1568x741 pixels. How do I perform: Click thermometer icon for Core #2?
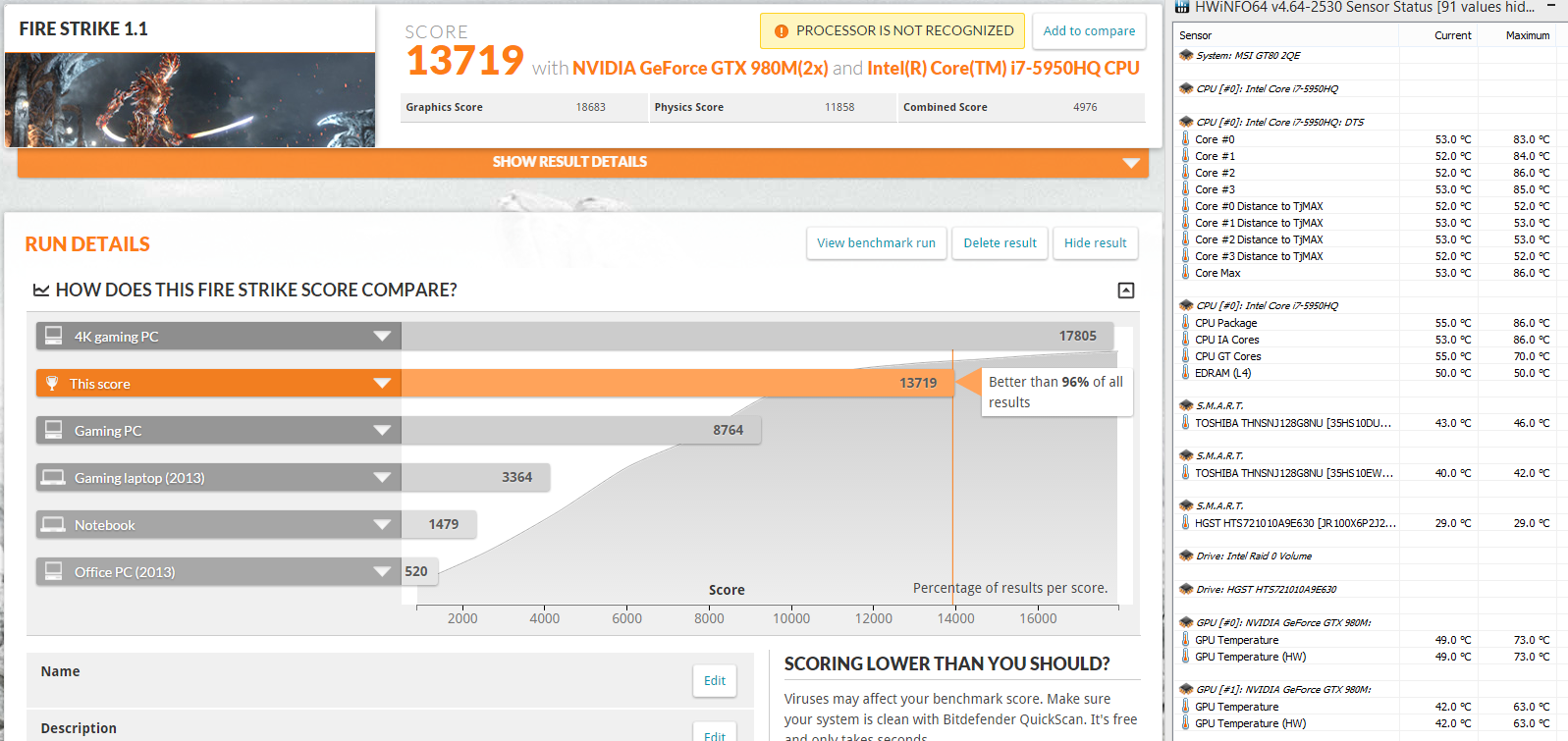pyautogui.click(x=1185, y=173)
